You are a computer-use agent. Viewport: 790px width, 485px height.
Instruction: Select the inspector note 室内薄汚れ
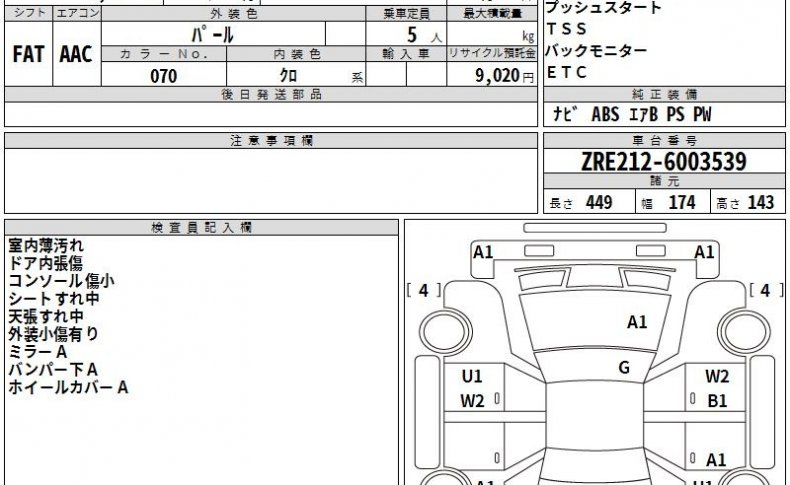(46, 246)
